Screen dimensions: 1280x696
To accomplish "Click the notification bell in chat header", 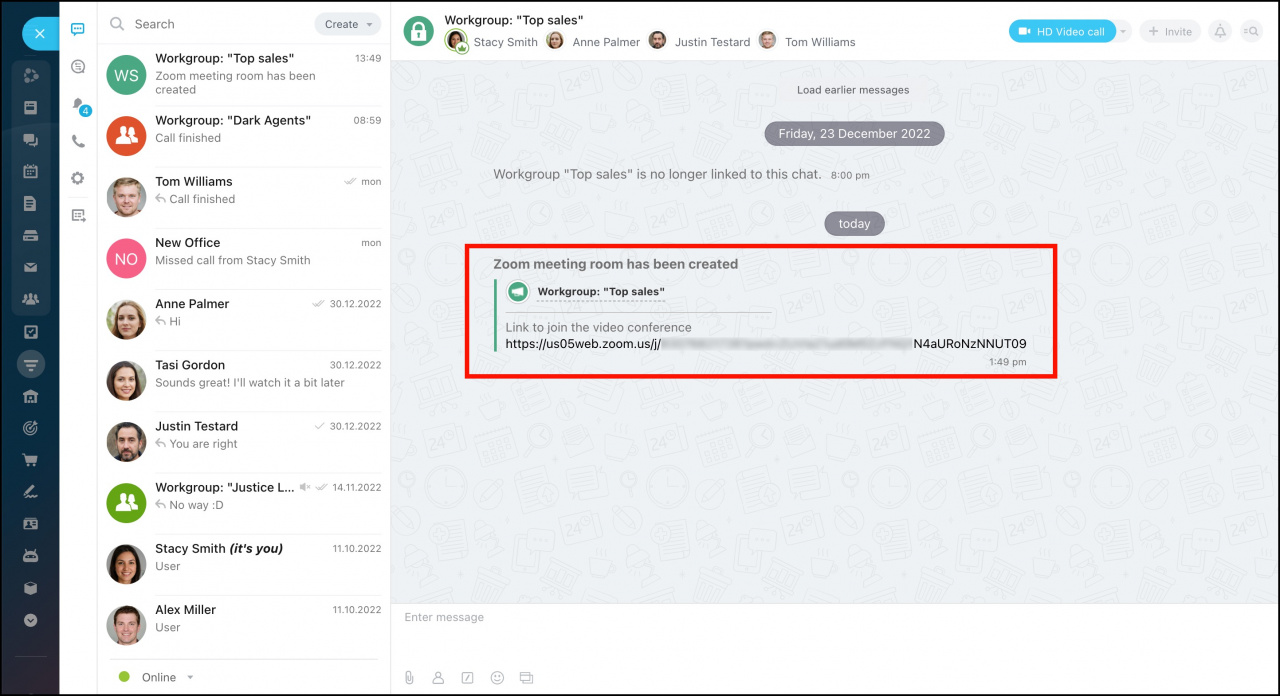I will click(1220, 31).
